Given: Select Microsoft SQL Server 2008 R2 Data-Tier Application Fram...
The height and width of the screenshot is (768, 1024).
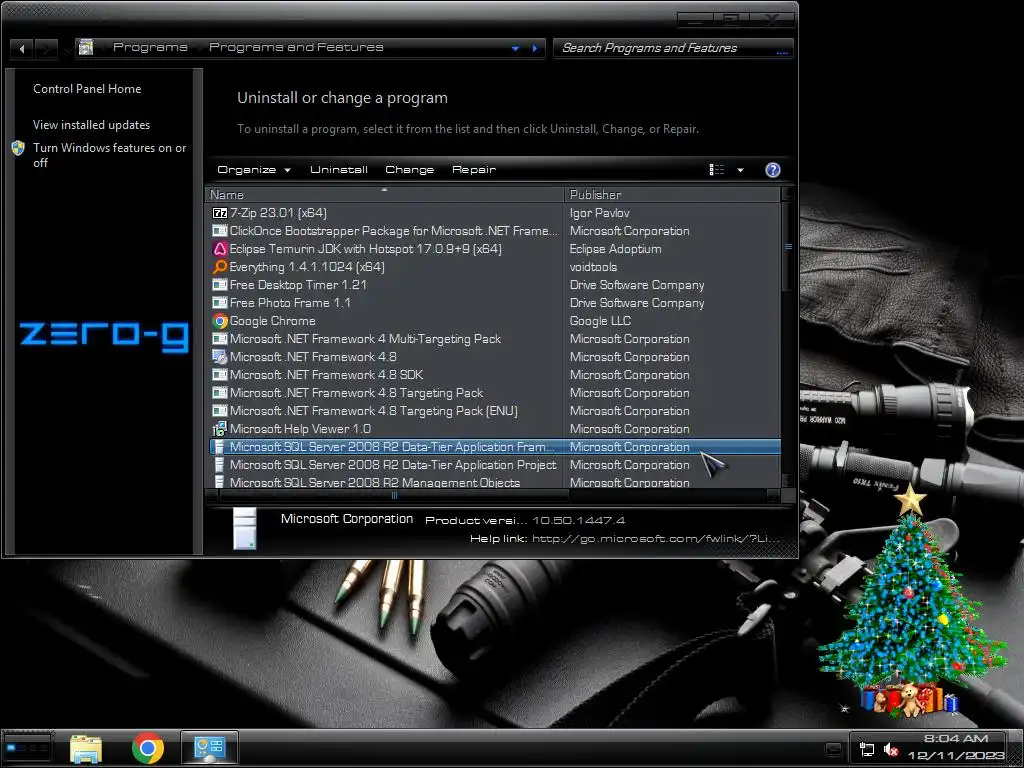Looking at the screenshot, I should pyautogui.click(x=493, y=447).
